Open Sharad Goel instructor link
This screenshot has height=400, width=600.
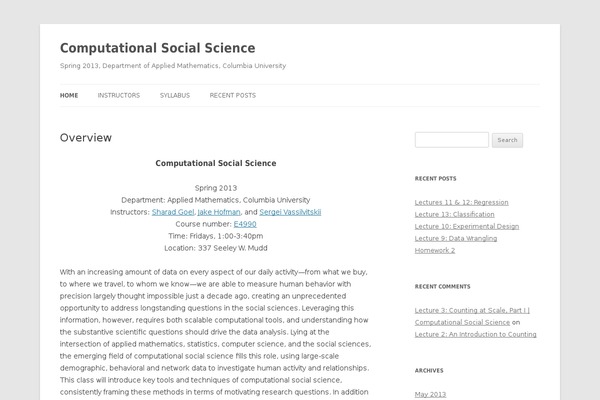pyautogui.click(x=171, y=212)
